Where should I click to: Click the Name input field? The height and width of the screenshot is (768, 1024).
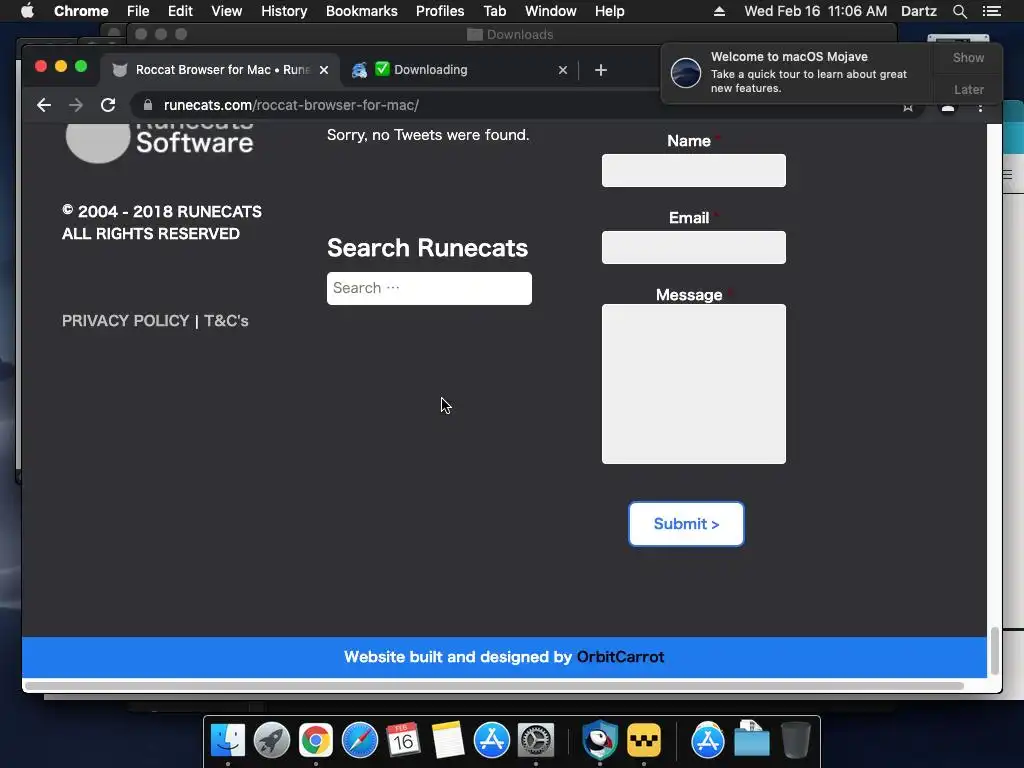(x=694, y=170)
